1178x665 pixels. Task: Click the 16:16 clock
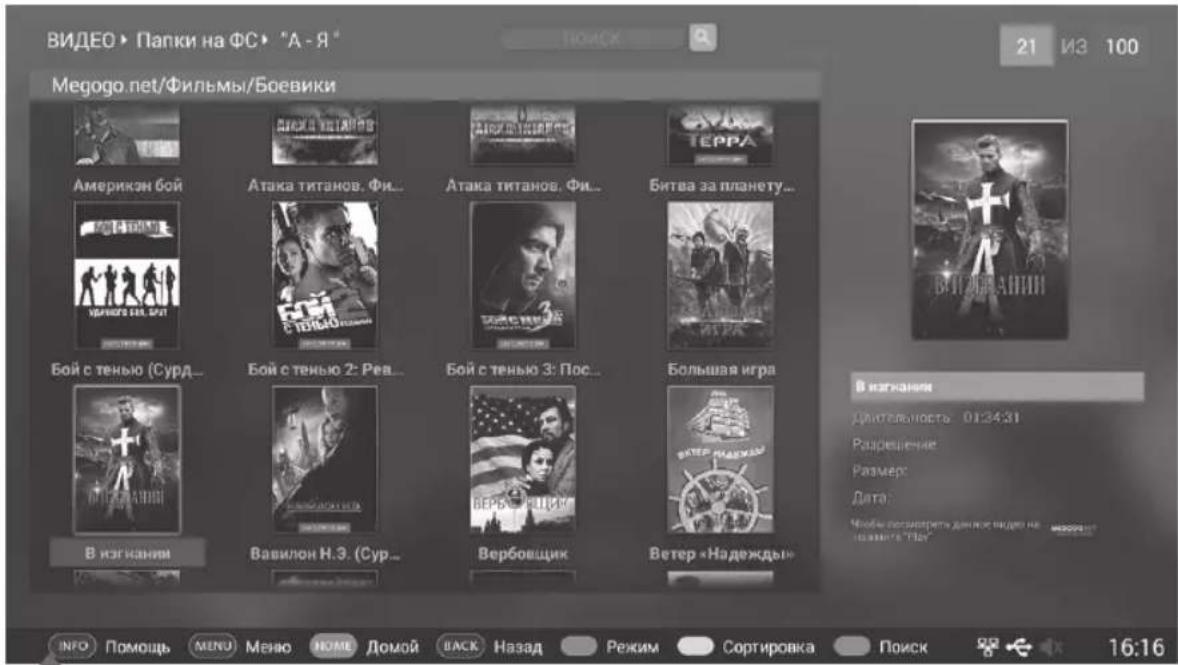[x=1136, y=647]
